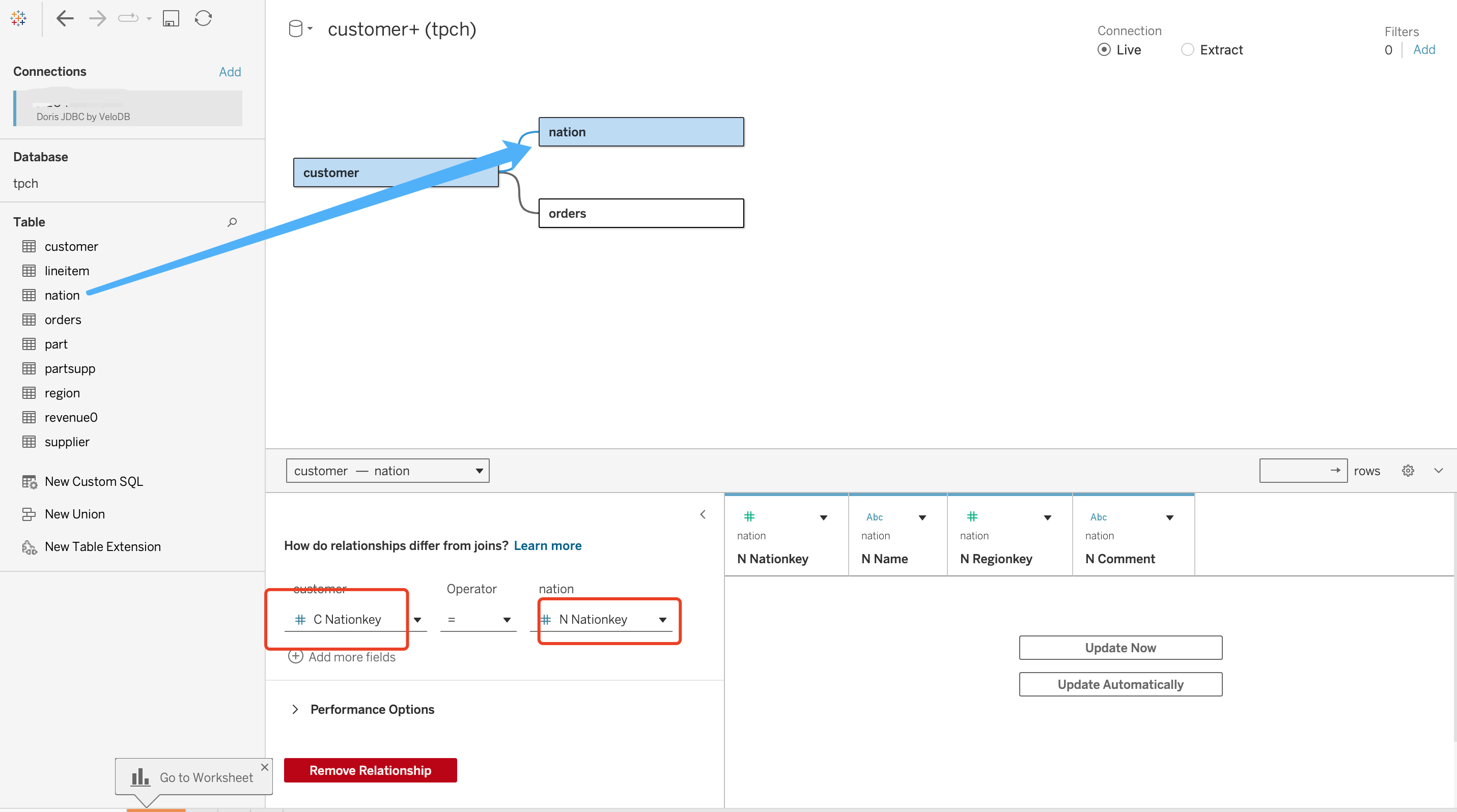Open the Learn more link

(547, 546)
